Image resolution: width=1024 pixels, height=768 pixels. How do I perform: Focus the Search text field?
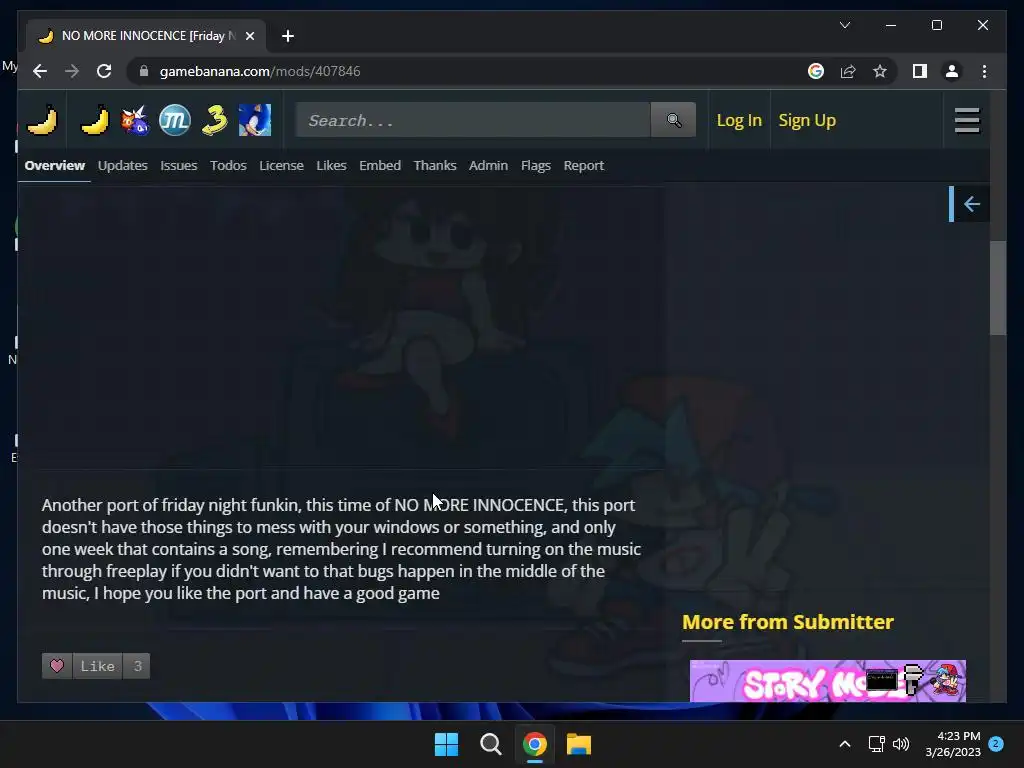pyautogui.click(x=473, y=120)
